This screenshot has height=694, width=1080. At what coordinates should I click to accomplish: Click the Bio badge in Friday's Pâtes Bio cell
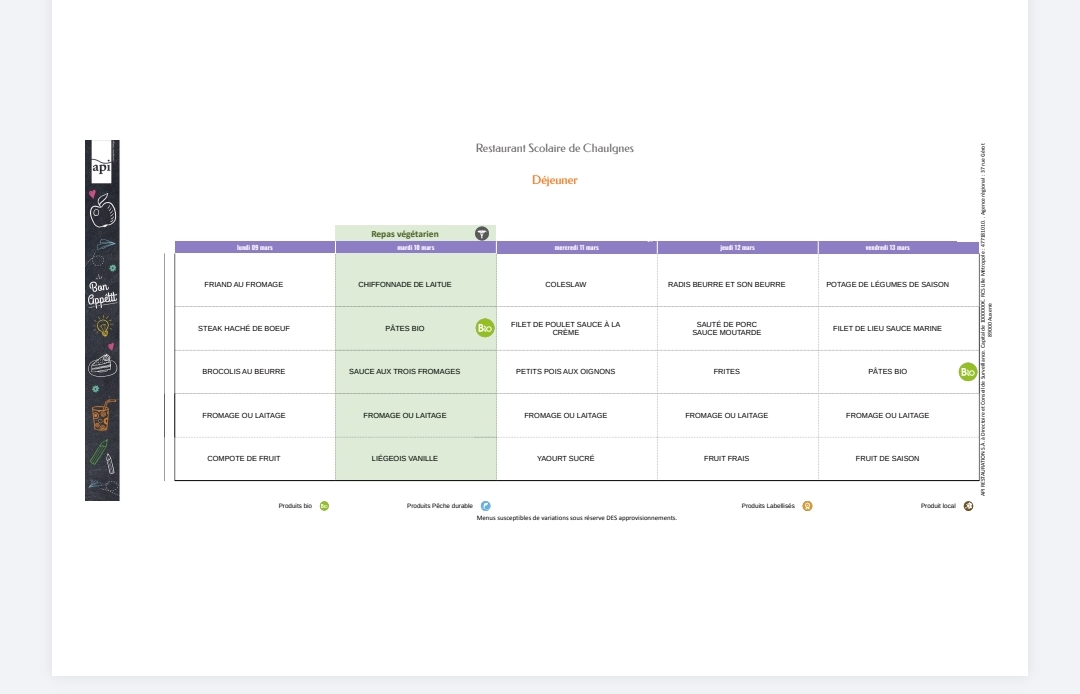pos(968,372)
